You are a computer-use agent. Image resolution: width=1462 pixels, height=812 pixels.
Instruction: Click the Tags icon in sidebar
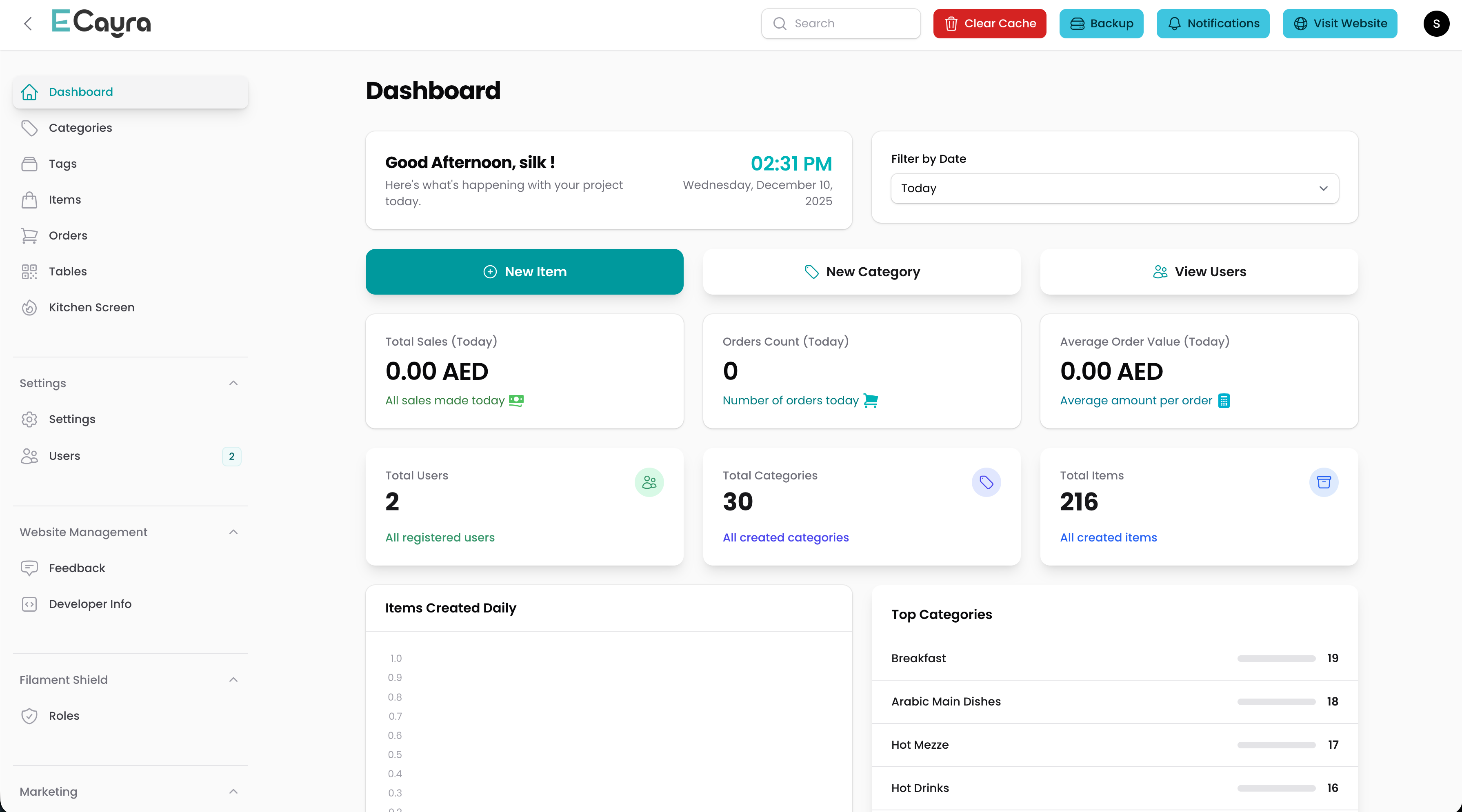click(29, 164)
